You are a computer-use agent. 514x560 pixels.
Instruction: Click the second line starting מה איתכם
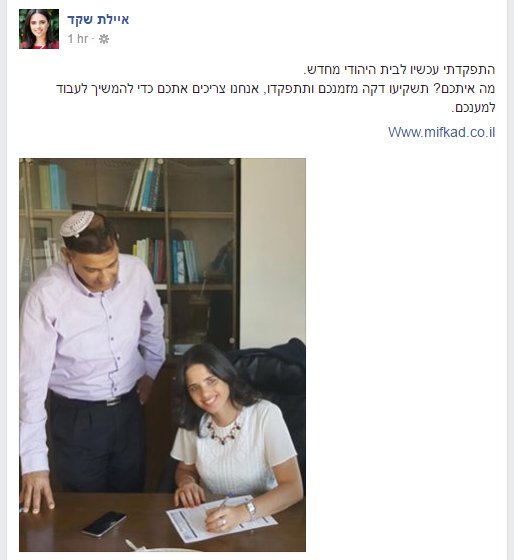(275, 89)
